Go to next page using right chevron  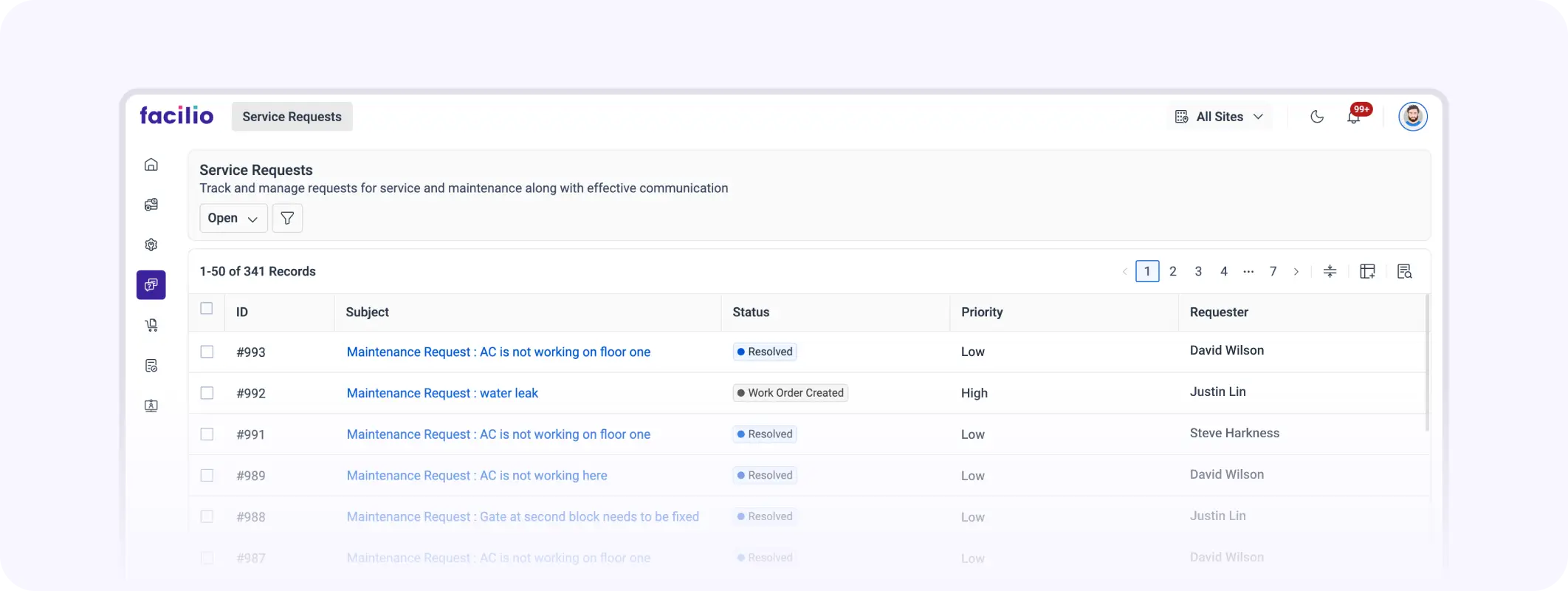pyautogui.click(x=1296, y=271)
